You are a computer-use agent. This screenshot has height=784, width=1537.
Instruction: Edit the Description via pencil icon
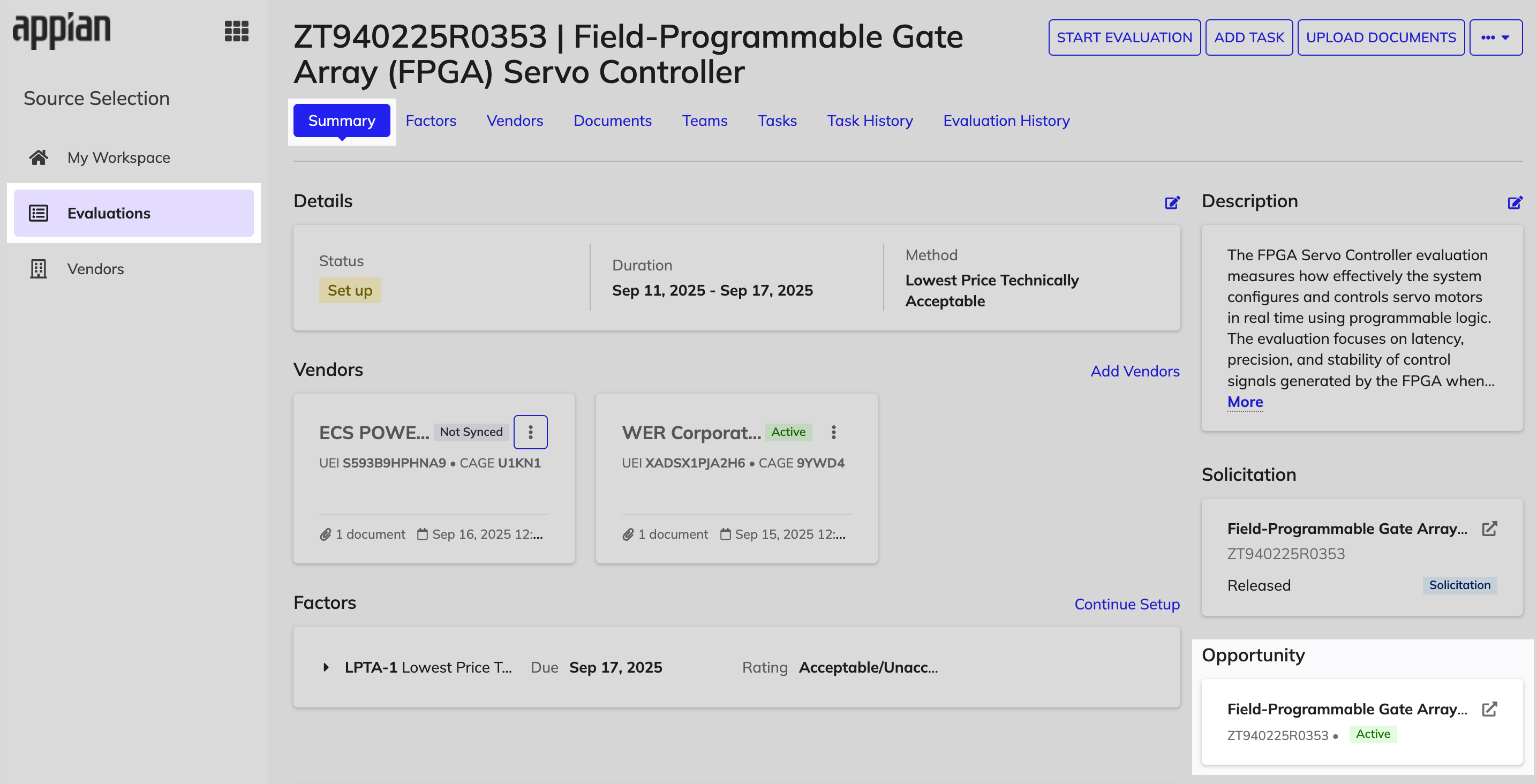coord(1515,202)
